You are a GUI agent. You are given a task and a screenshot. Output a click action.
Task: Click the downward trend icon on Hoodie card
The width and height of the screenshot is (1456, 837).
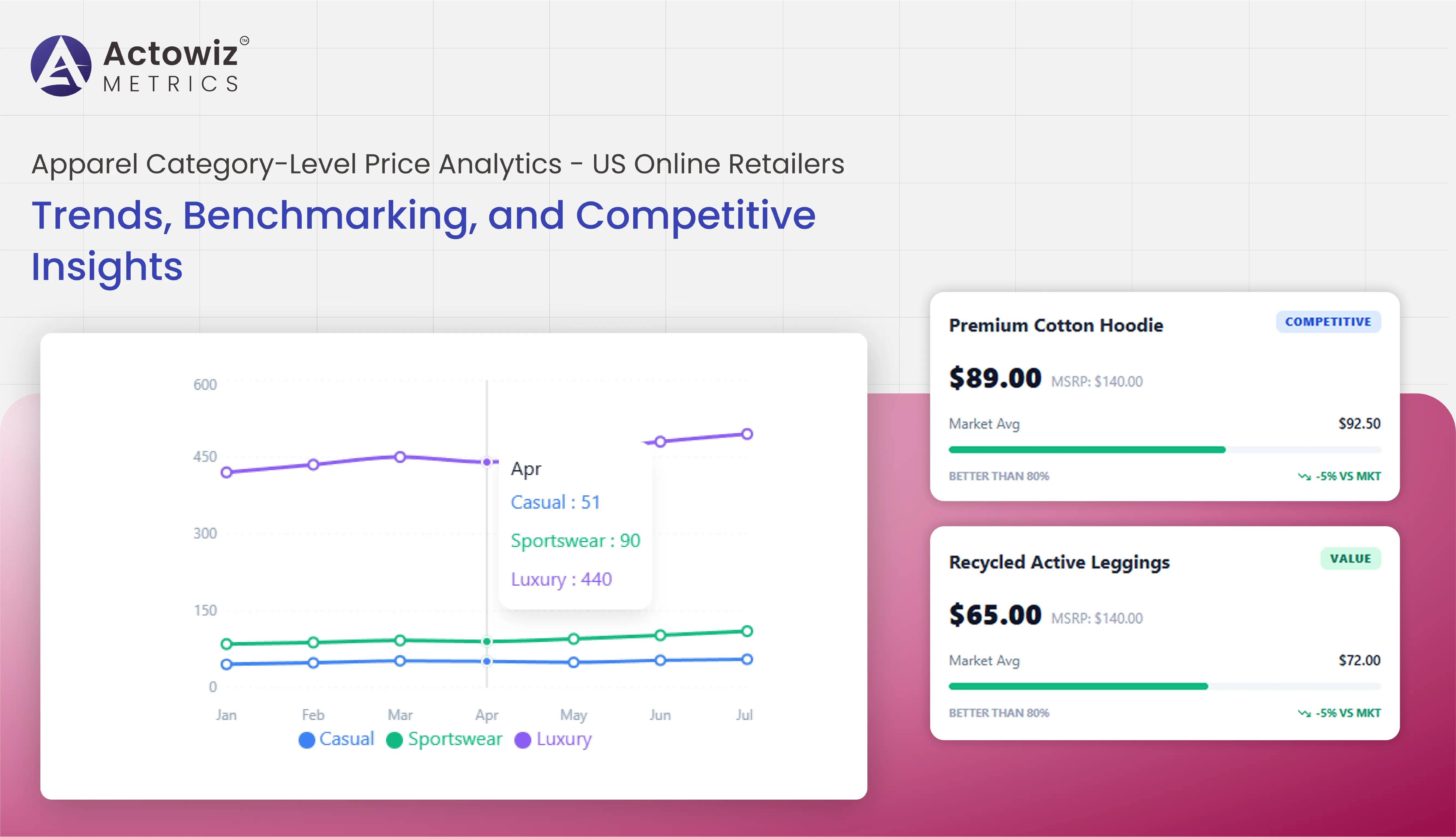pos(1304,476)
